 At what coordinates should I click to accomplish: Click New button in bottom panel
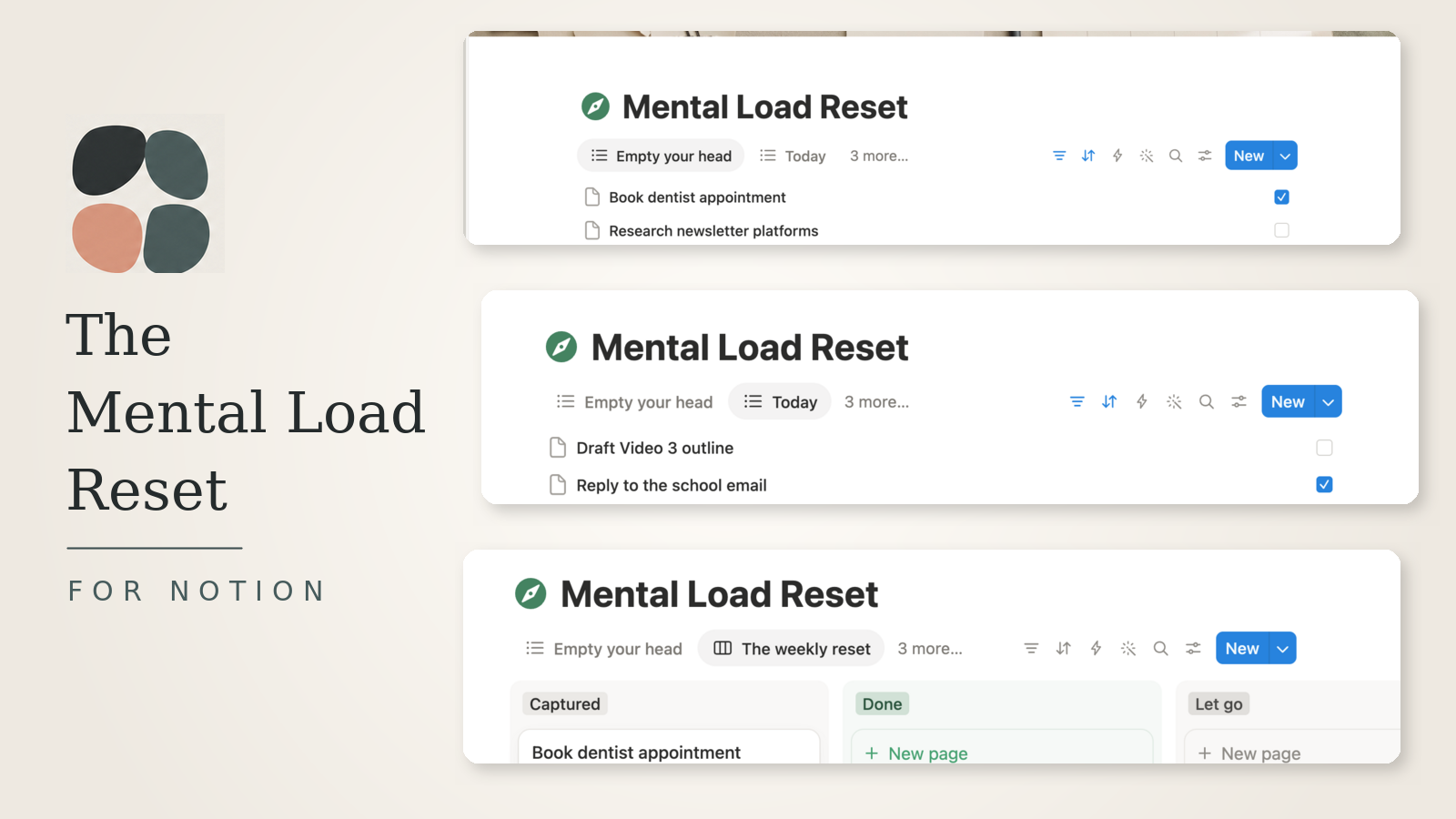tap(1243, 648)
